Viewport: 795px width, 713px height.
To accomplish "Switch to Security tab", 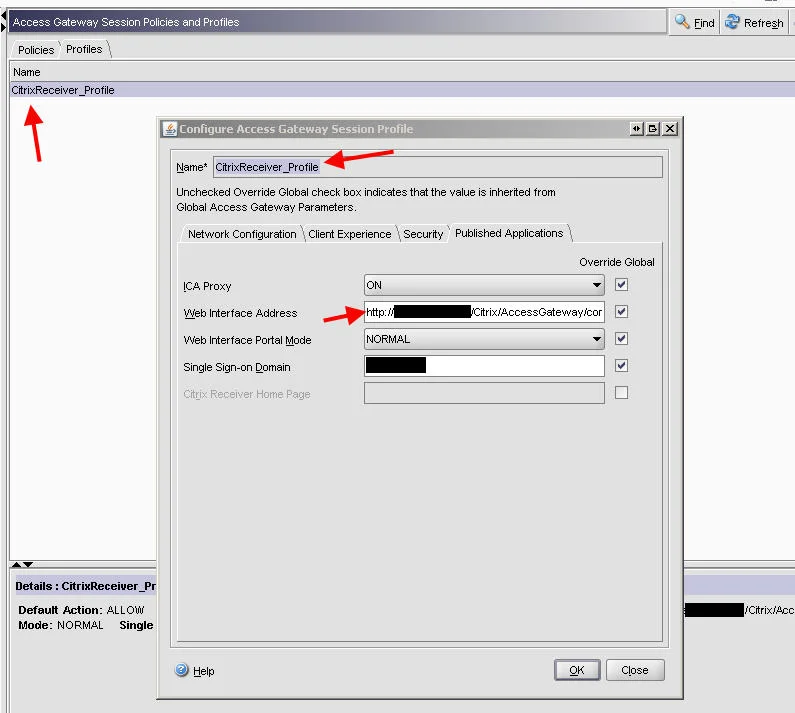I will point(423,234).
